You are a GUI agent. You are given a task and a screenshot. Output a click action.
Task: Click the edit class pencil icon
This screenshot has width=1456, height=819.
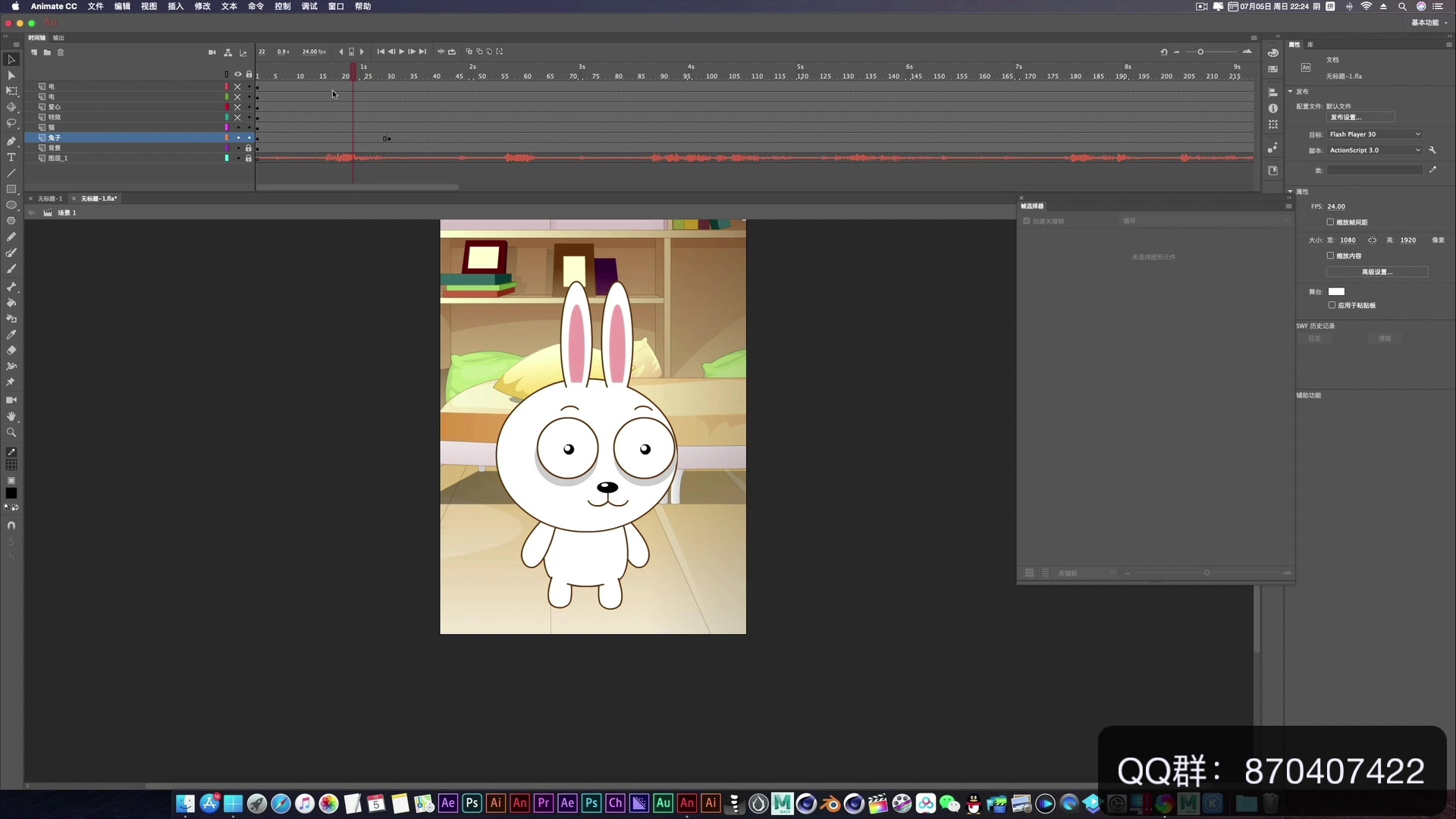click(1432, 170)
